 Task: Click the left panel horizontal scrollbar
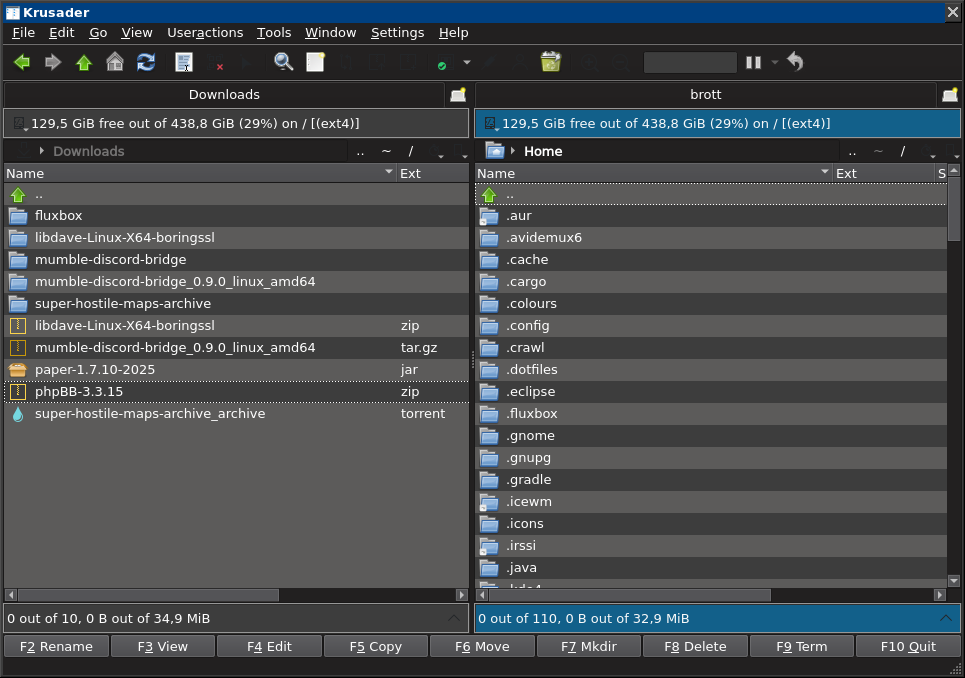pos(148,595)
